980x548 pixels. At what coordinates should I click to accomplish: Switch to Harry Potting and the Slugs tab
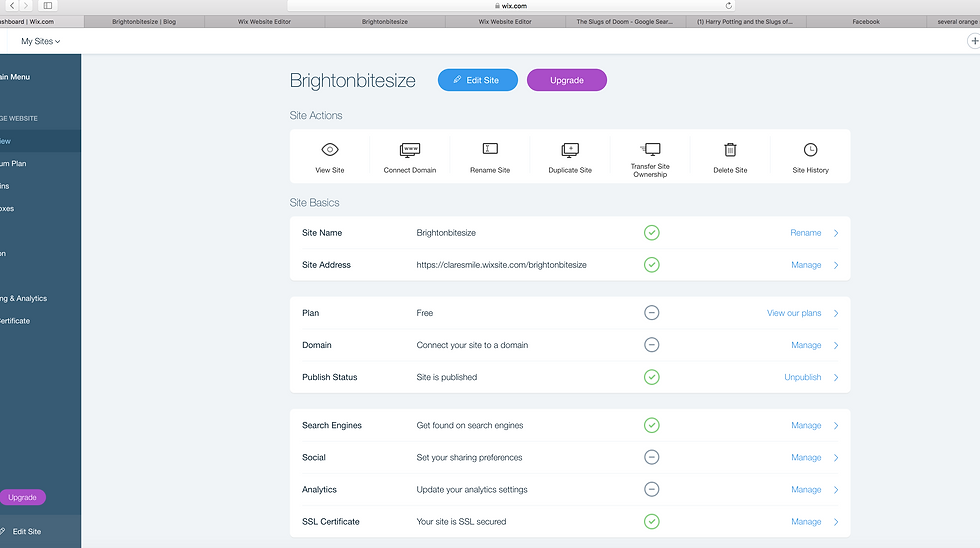click(746, 21)
